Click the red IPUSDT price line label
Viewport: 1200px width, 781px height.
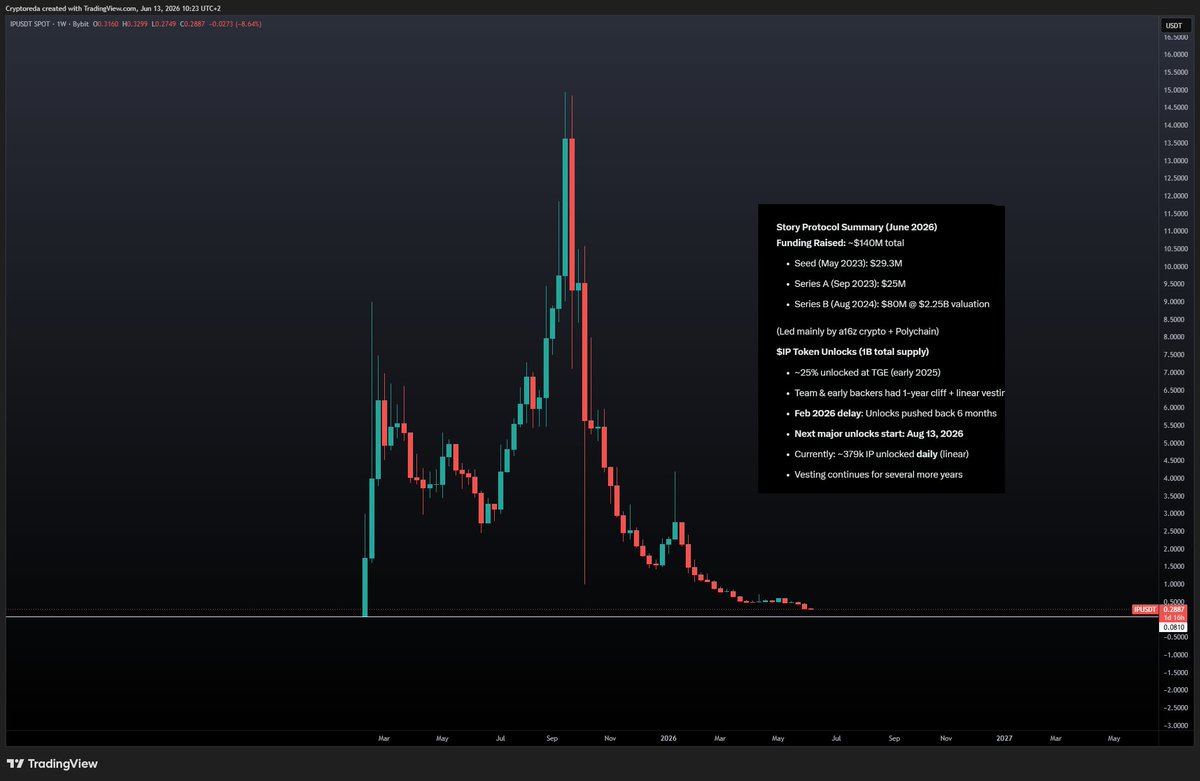coord(1145,609)
